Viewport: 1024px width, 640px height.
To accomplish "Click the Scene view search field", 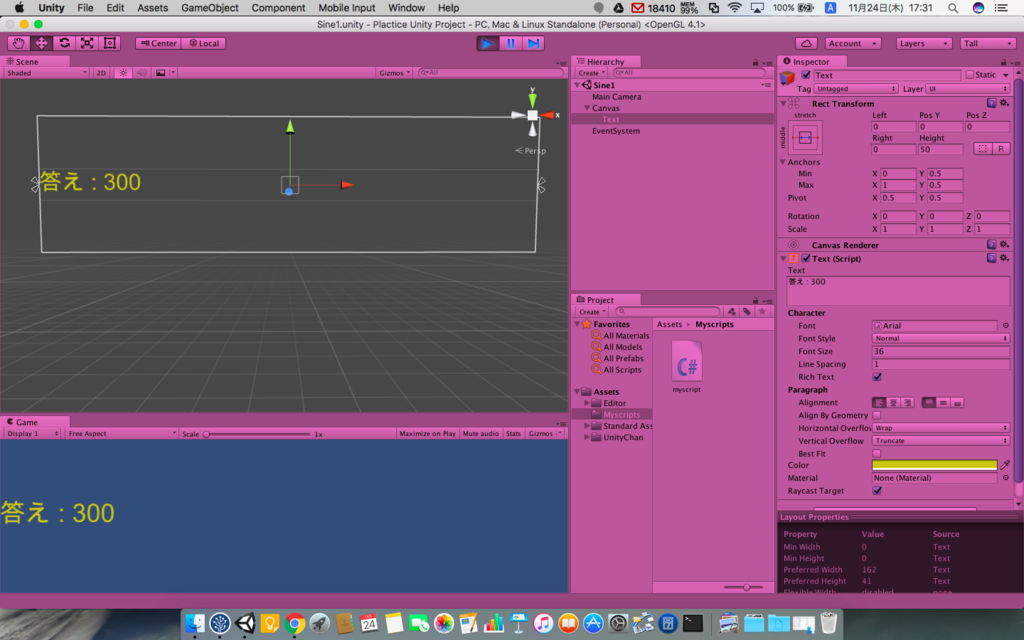I will coord(491,72).
